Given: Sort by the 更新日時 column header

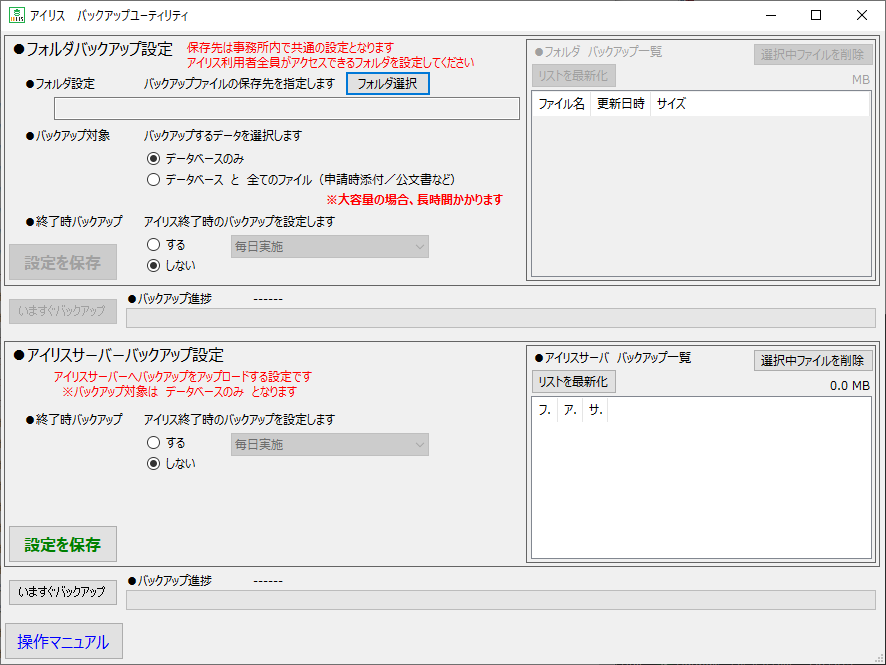Looking at the screenshot, I should [x=620, y=104].
